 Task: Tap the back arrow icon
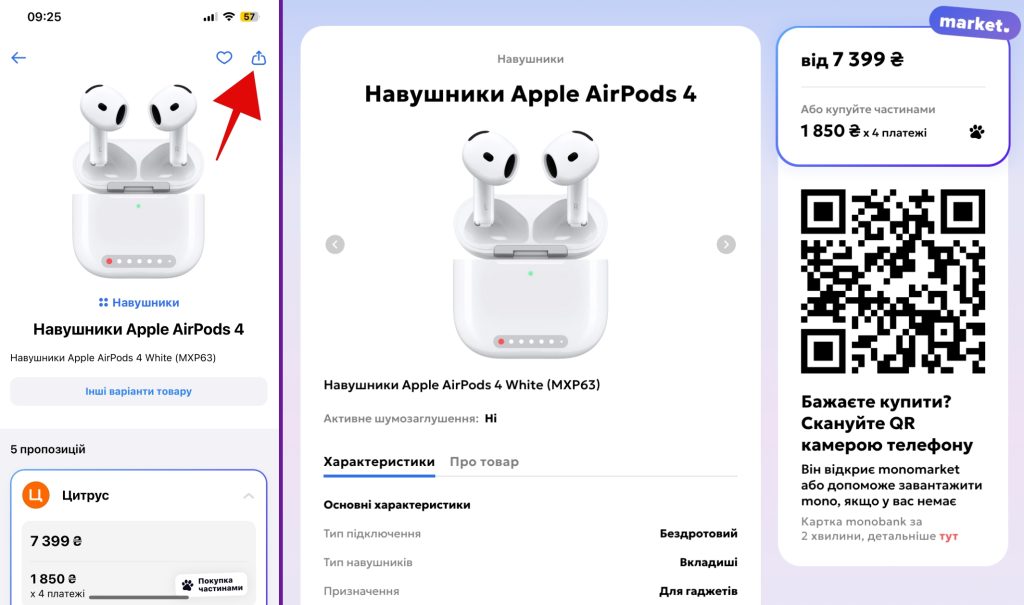pos(18,58)
